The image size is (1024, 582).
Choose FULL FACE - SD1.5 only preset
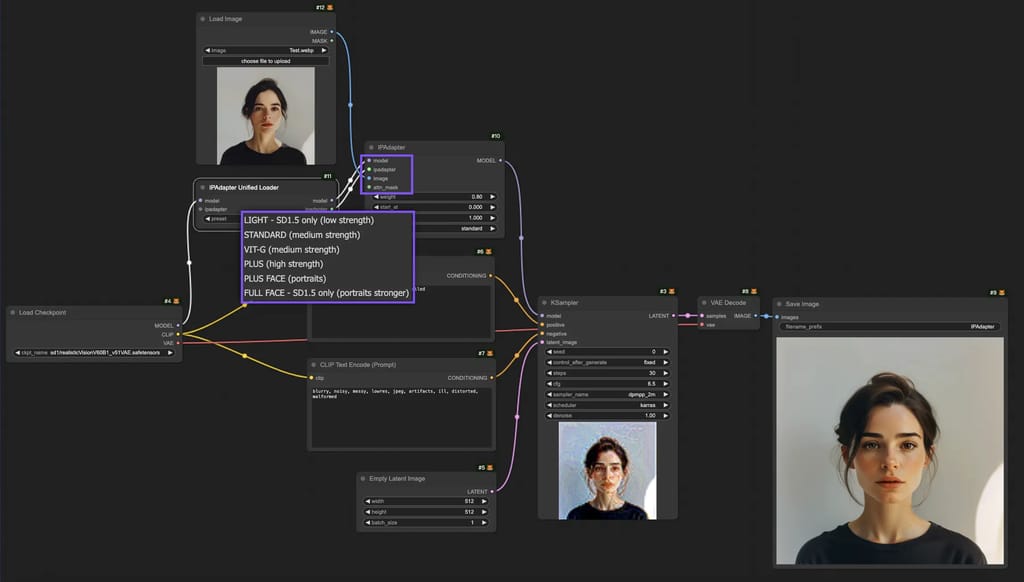point(327,293)
